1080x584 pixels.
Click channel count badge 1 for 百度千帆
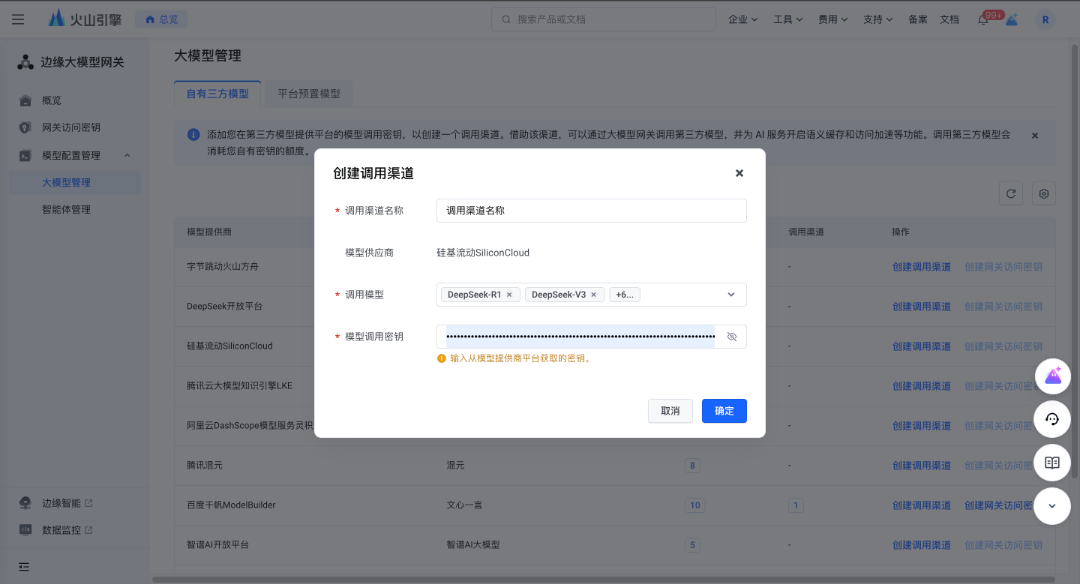(796, 505)
